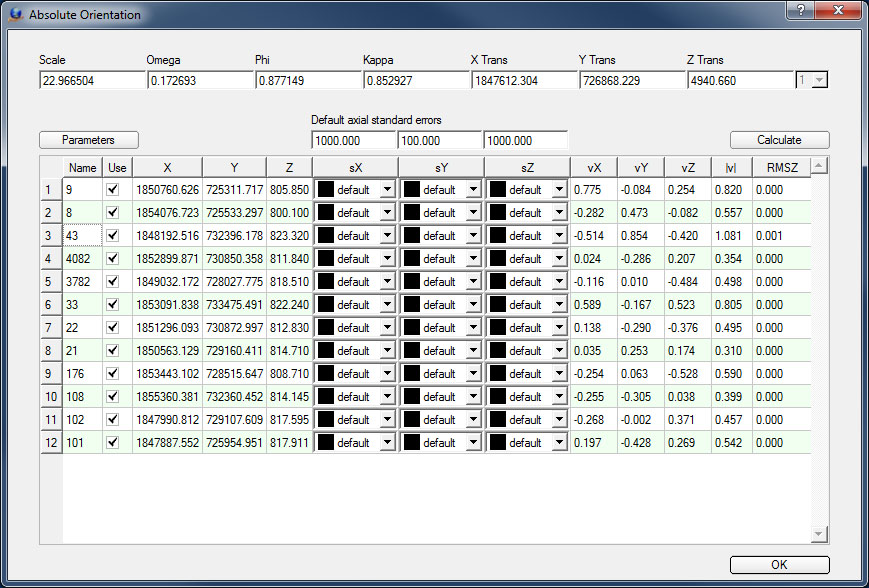Click the black sX swatch for point 108

point(326,397)
